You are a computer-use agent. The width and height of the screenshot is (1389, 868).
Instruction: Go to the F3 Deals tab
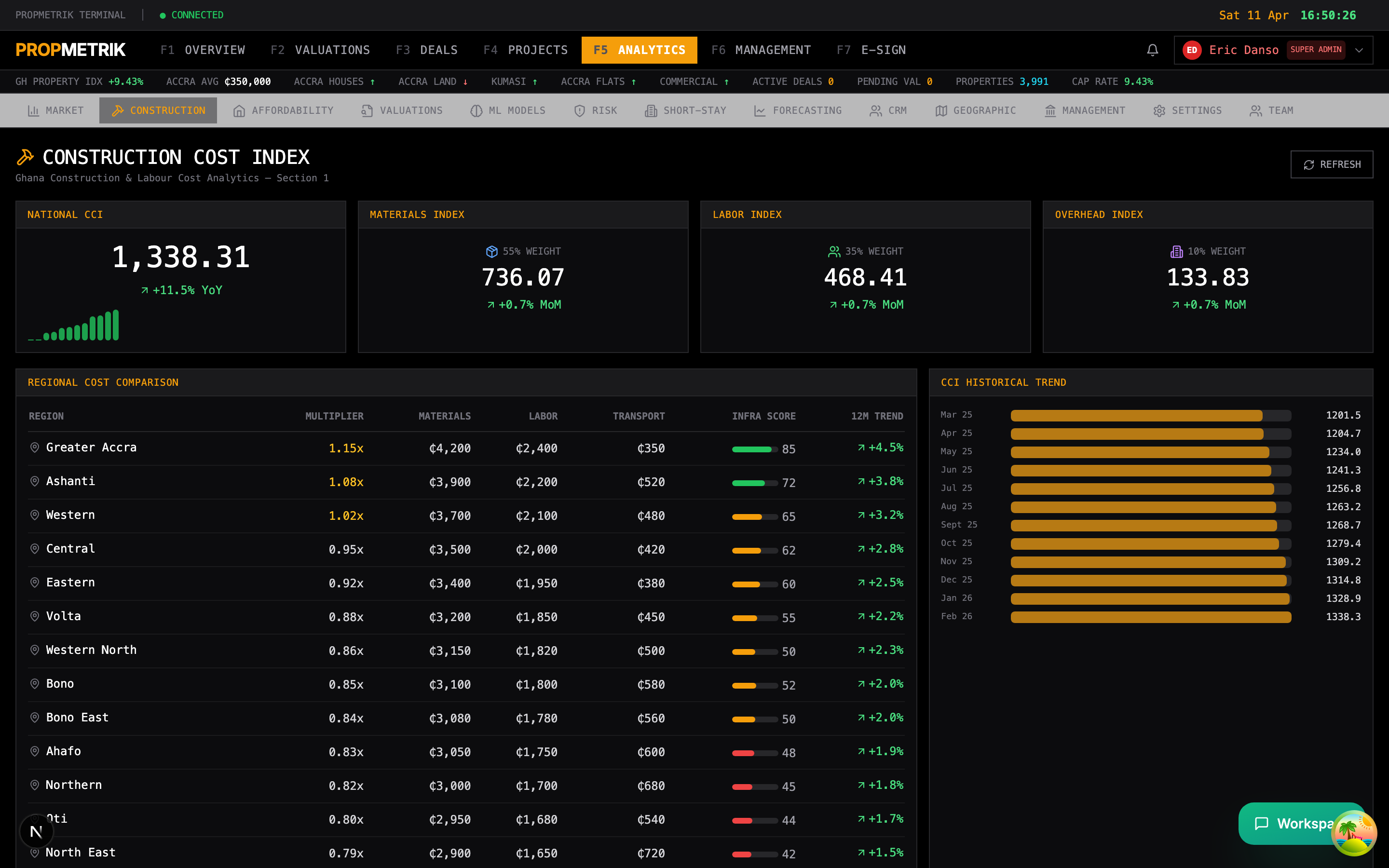[426, 50]
